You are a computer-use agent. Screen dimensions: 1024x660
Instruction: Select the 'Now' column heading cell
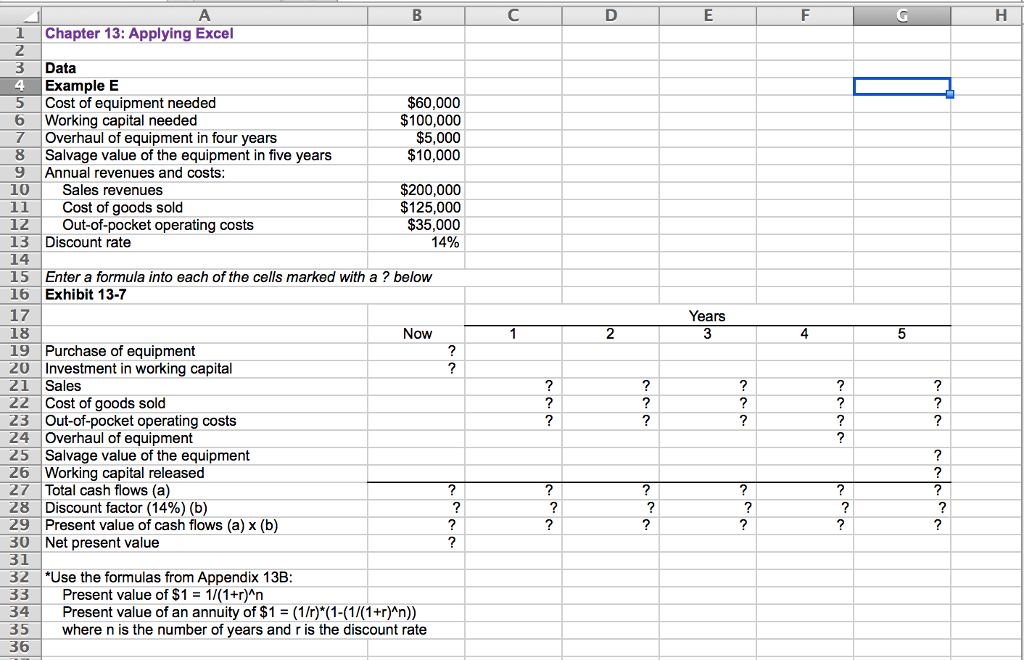click(418, 334)
